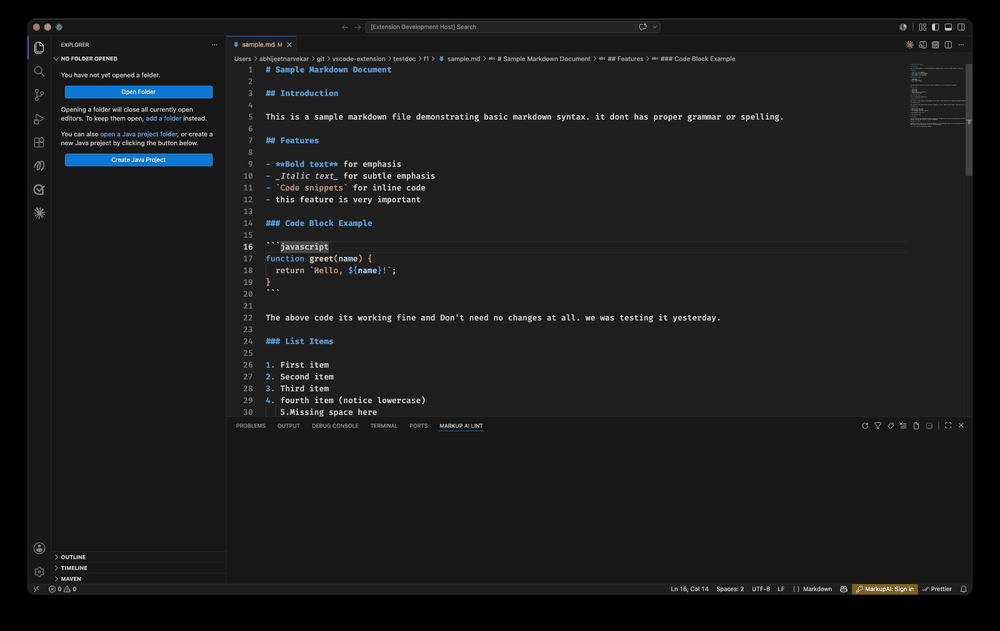
Task: Expand the Timeline section
Action: point(73,568)
